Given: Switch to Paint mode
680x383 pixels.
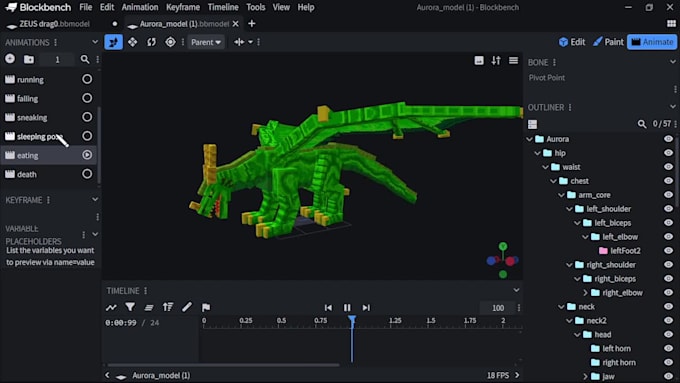Looking at the screenshot, I should (608, 42).
